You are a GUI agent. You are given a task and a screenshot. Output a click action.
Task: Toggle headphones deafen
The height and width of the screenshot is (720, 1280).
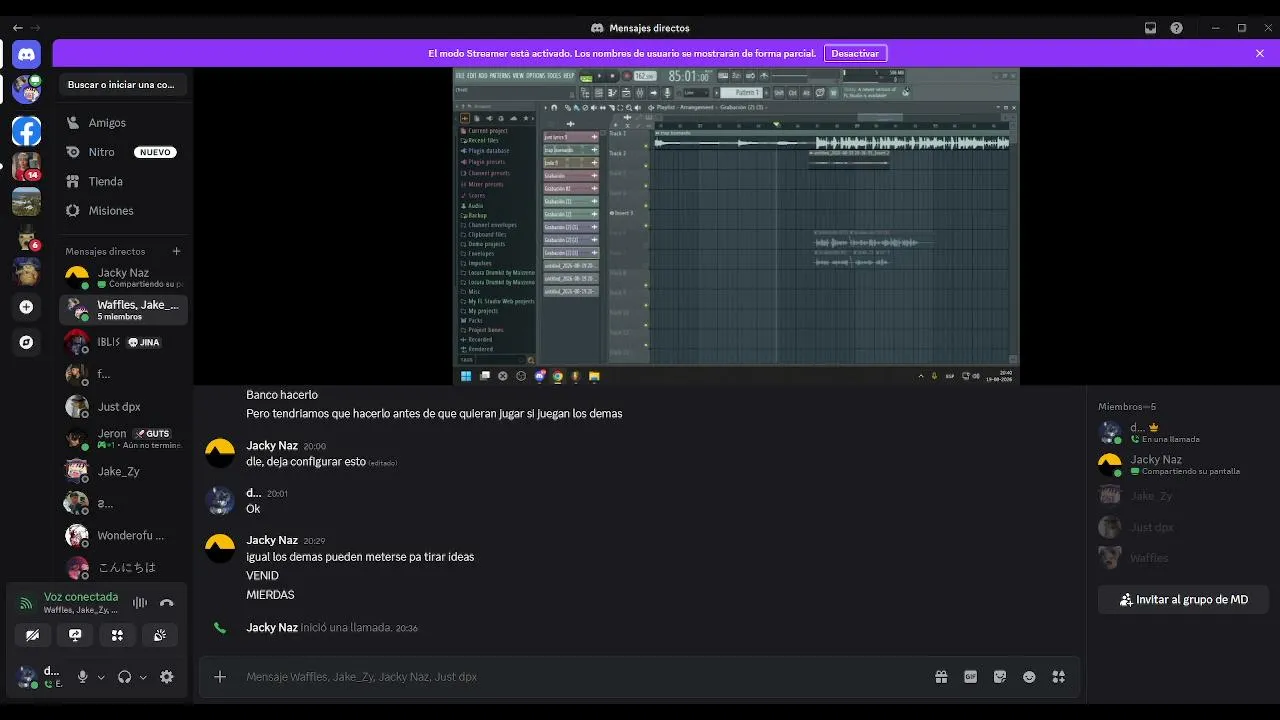(x=125, y=677)
